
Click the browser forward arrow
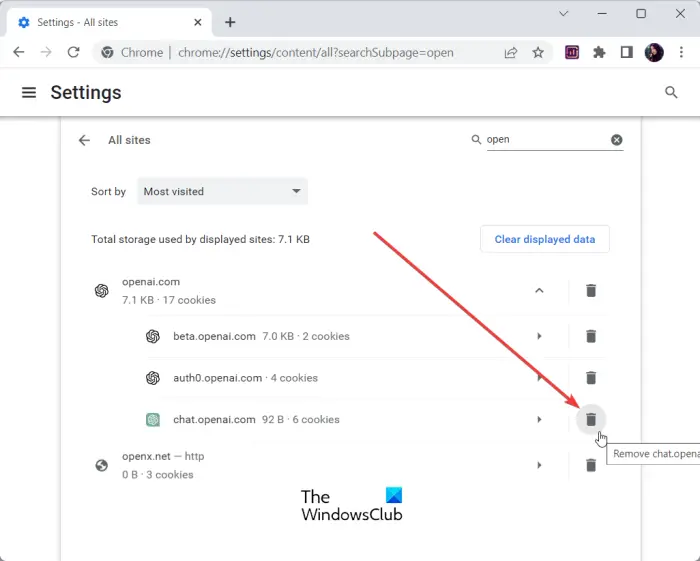[x=46, y=52]
